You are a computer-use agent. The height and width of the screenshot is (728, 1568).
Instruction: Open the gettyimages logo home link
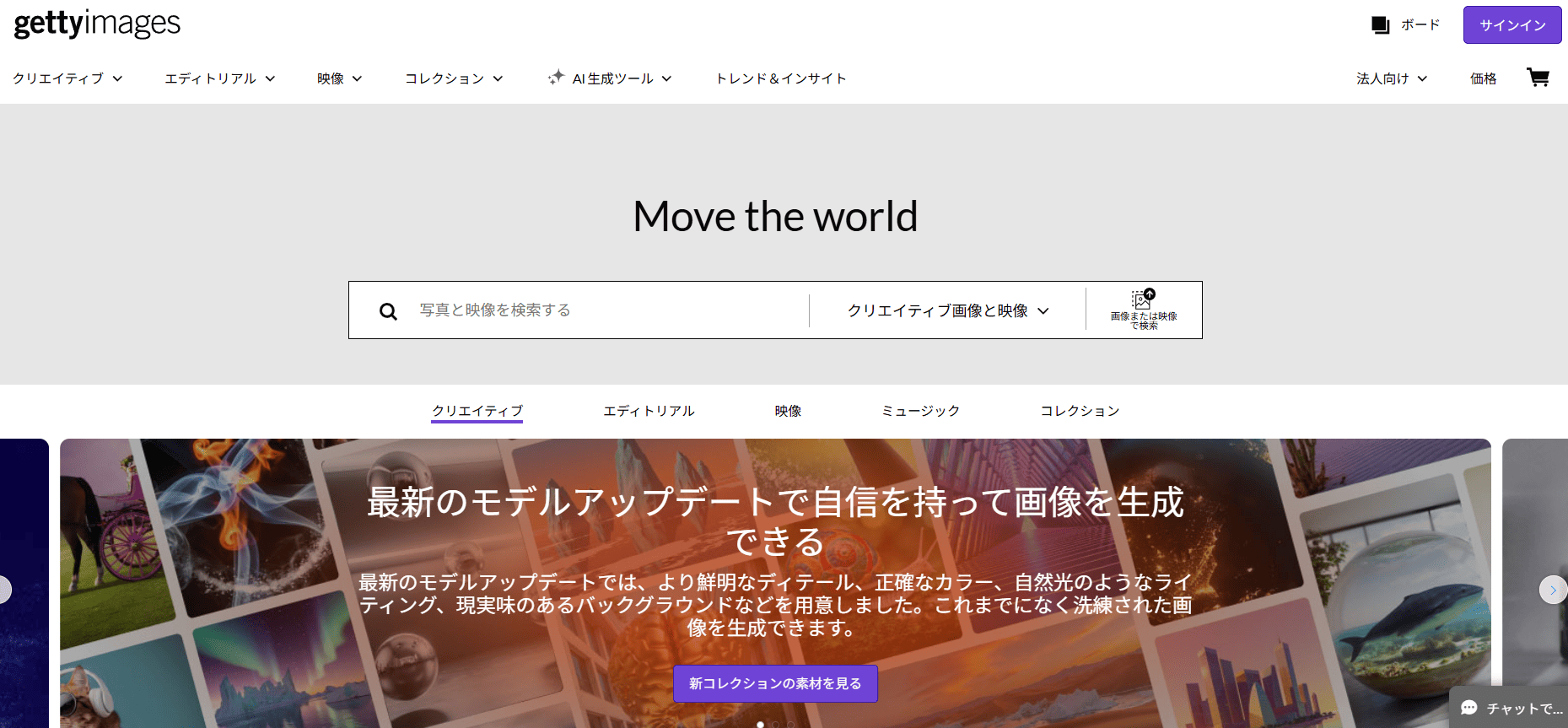pyautogui.click(x=97, y=24)
